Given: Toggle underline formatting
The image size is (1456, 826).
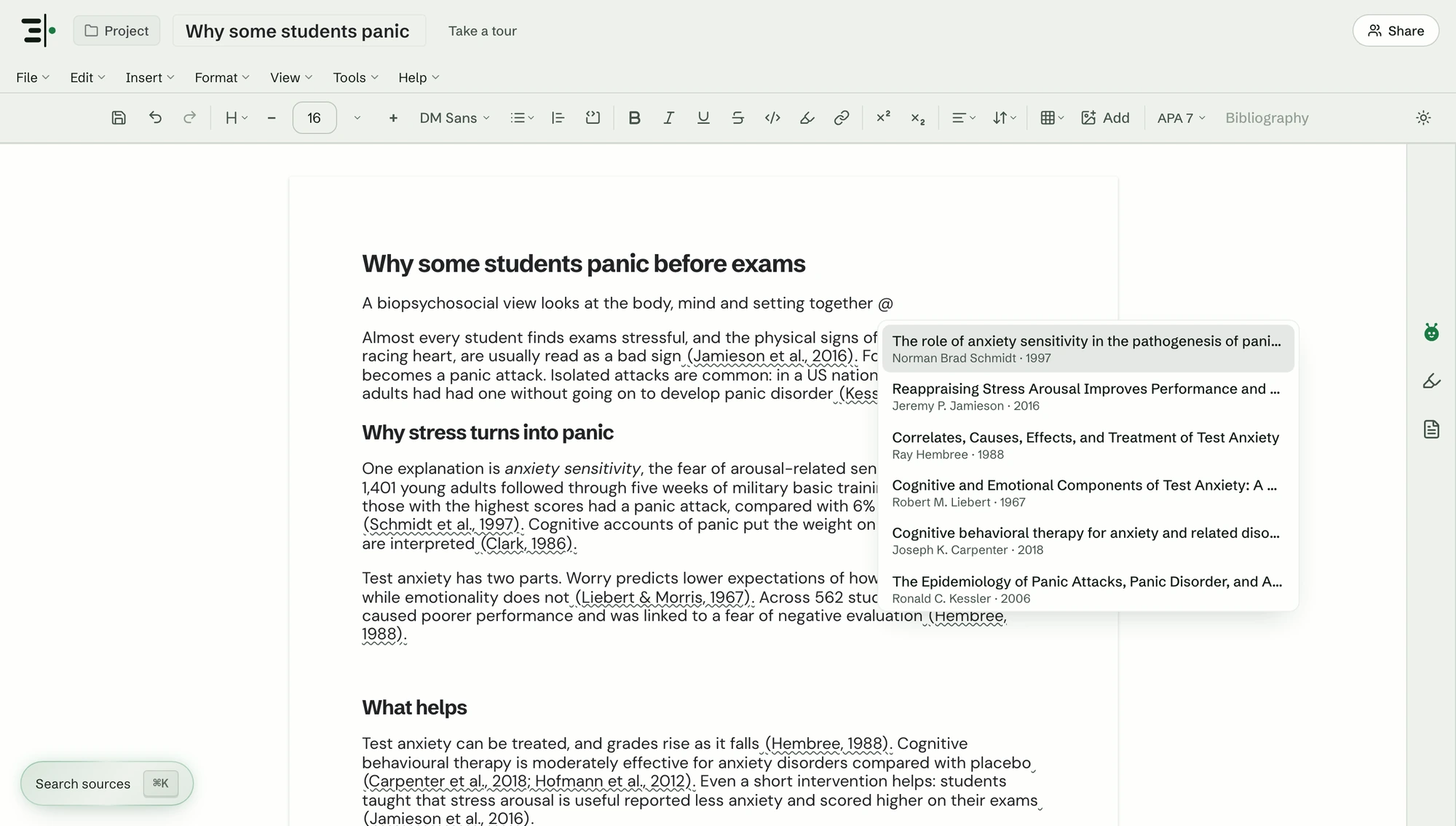Looking at the screenshot, I should (x=703, y=118).
